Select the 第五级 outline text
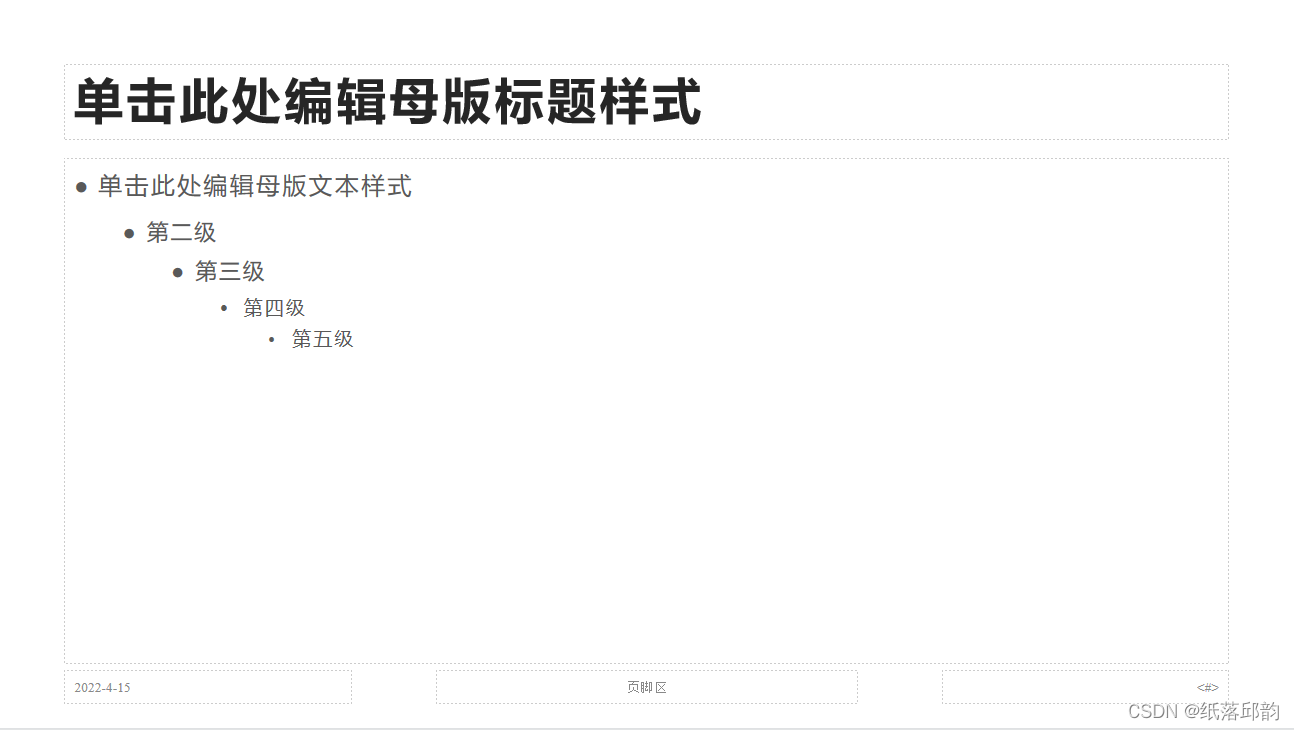Screen dimensions: 1294x730 (x=323, y=339)
